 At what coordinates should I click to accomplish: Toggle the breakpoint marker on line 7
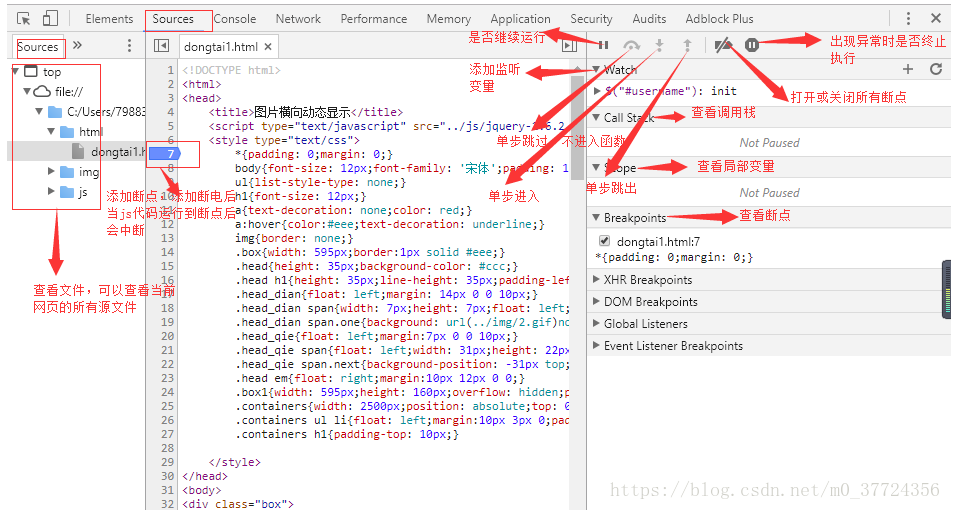[x=165, y=154]
